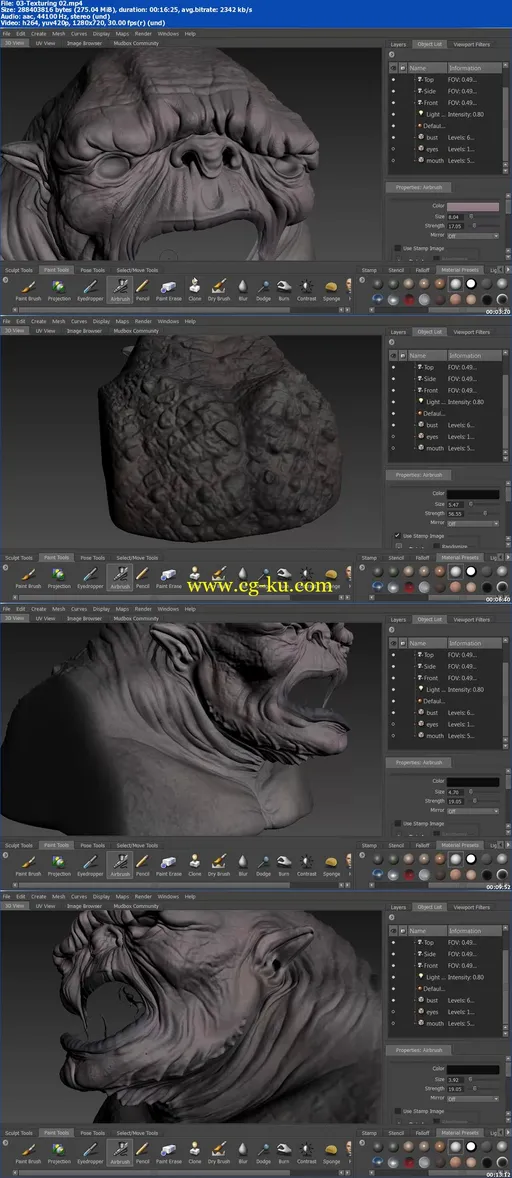Toggle Side camera visibility in 00:13:12 frame
Screen dimensions: 512x1178
point(393,954)
